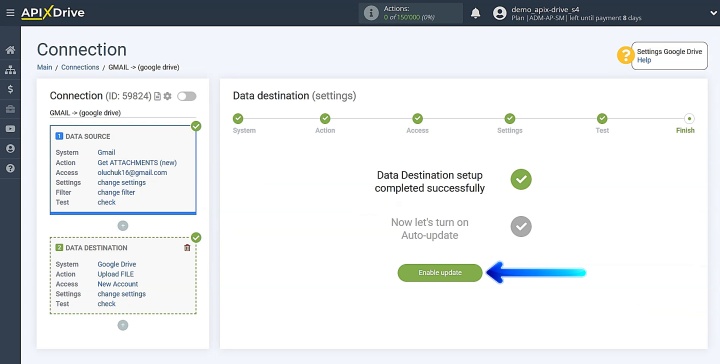The height and width of the screenshot is (364, 720).
Task: Click the oluchuk16@gmail.com access link
Action: point(132,173)
